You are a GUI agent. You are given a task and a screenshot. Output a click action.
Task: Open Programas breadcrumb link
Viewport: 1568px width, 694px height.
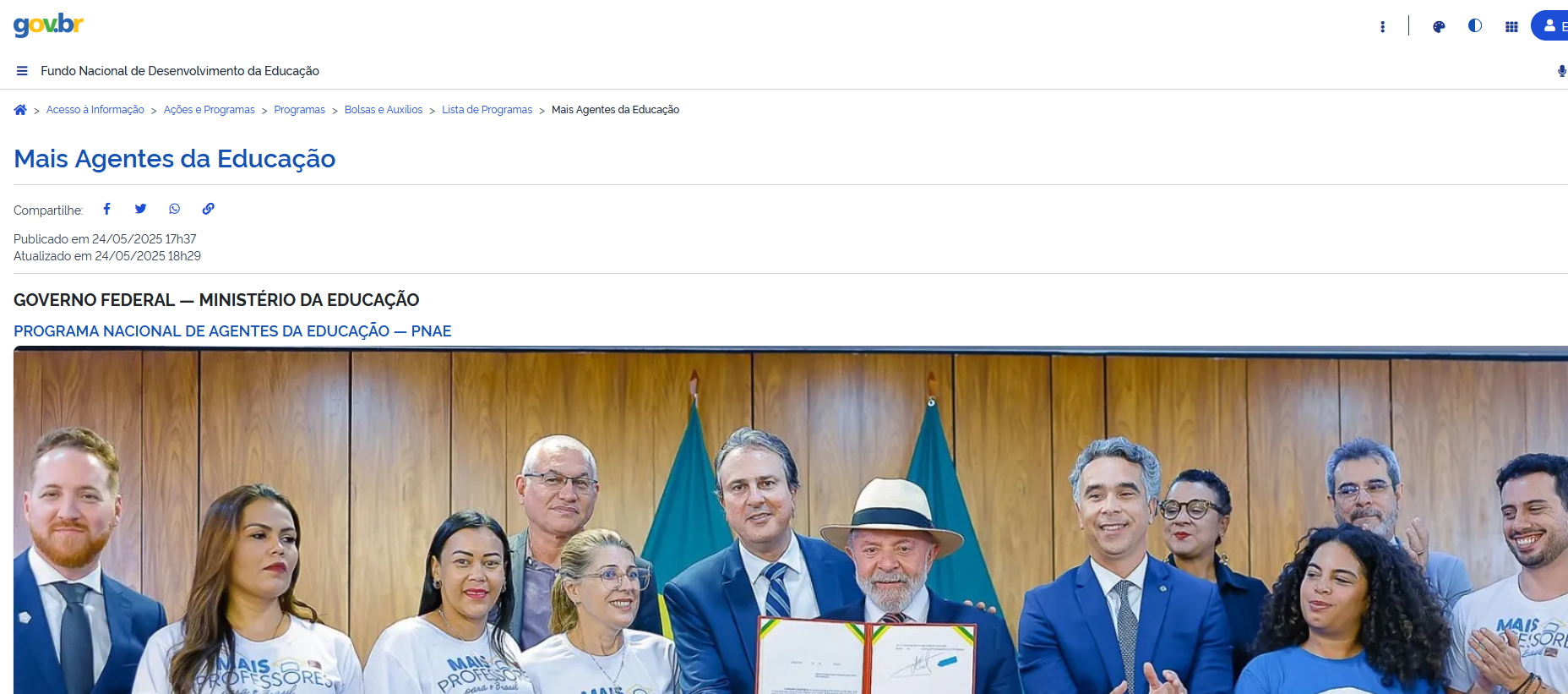(299, 110)
